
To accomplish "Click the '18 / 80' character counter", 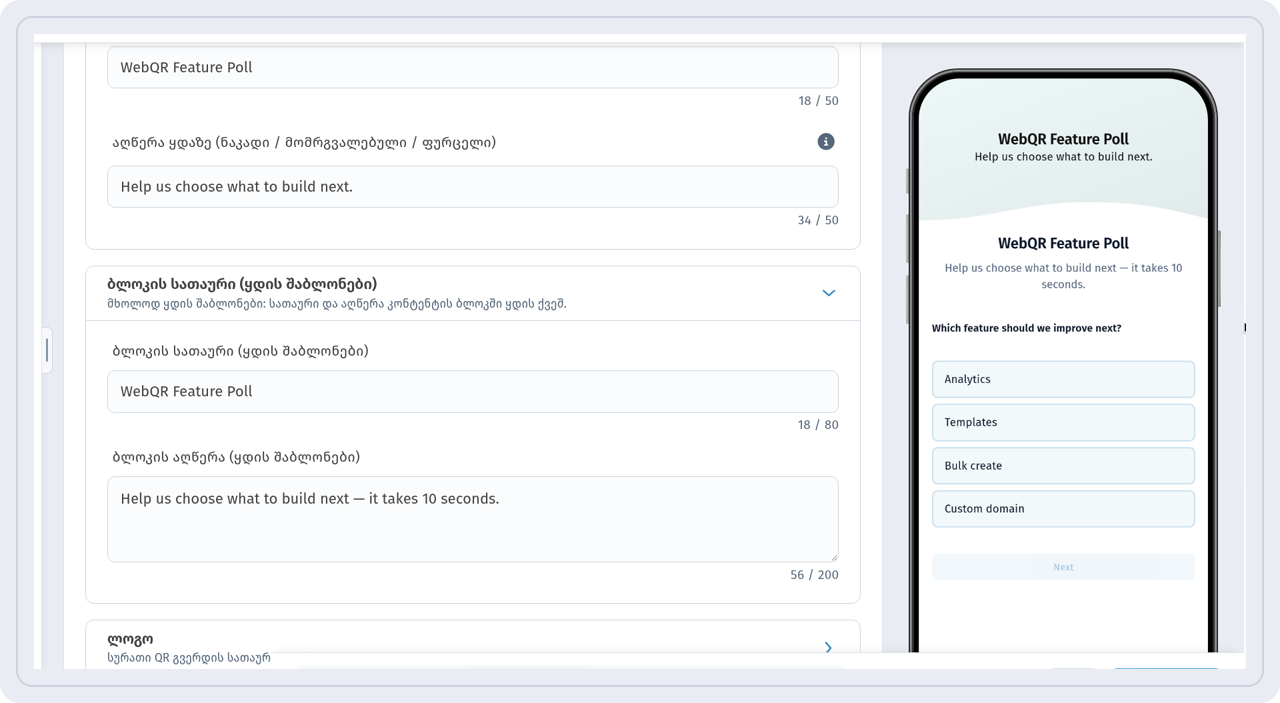I will tap(818, 425).
